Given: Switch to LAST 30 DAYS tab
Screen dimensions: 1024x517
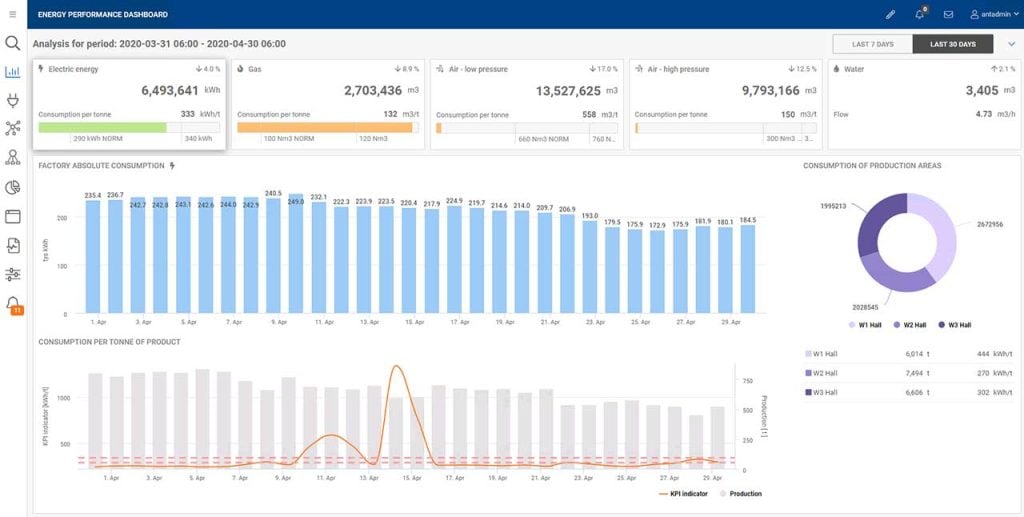Looking at the screenshot, I should point(953,44).
